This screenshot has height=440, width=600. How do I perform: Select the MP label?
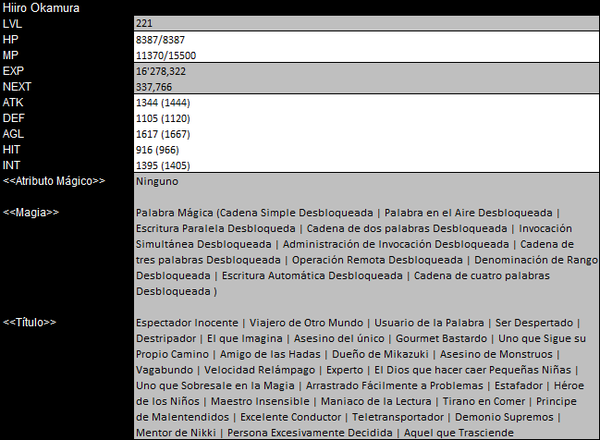click(x=10, y=55)
